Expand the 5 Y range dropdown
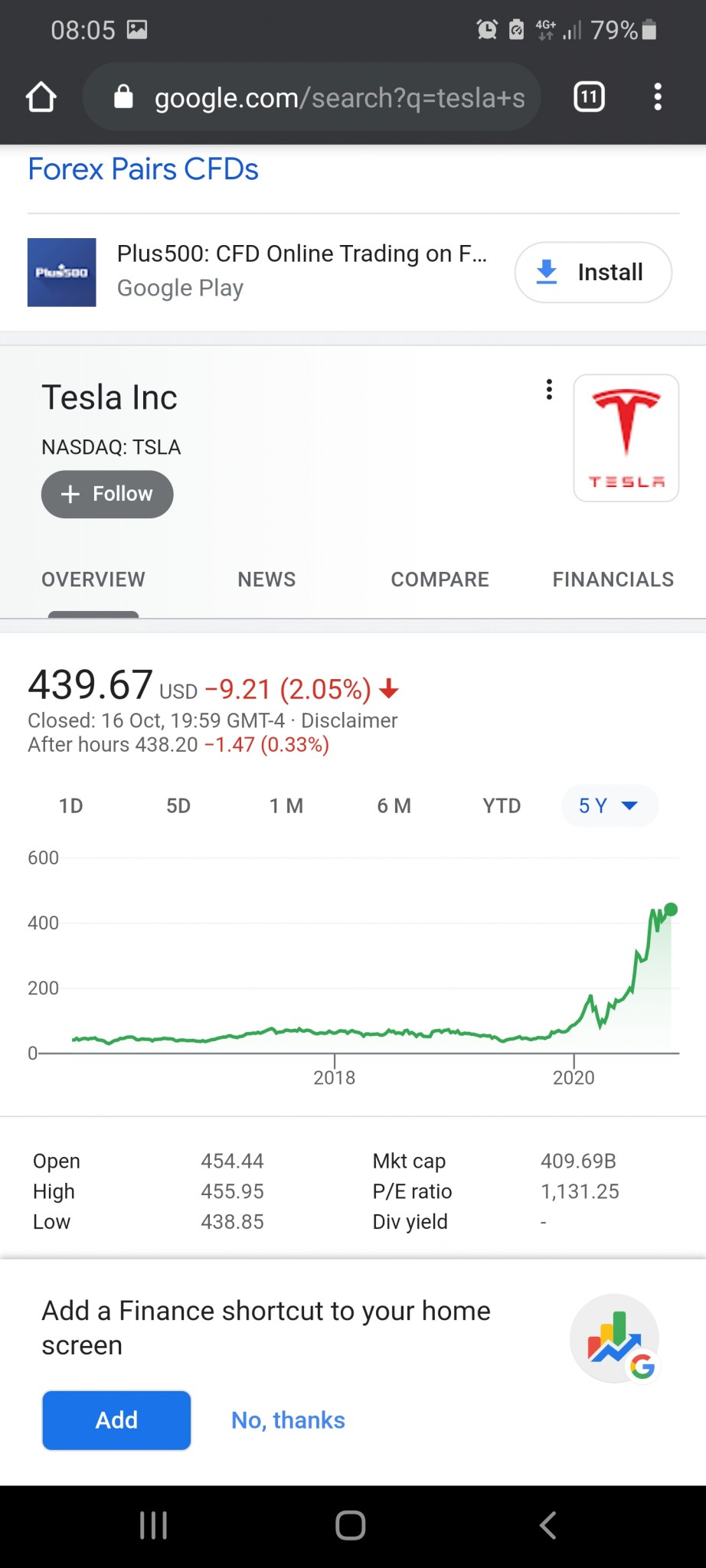 [x=609, y=806]
